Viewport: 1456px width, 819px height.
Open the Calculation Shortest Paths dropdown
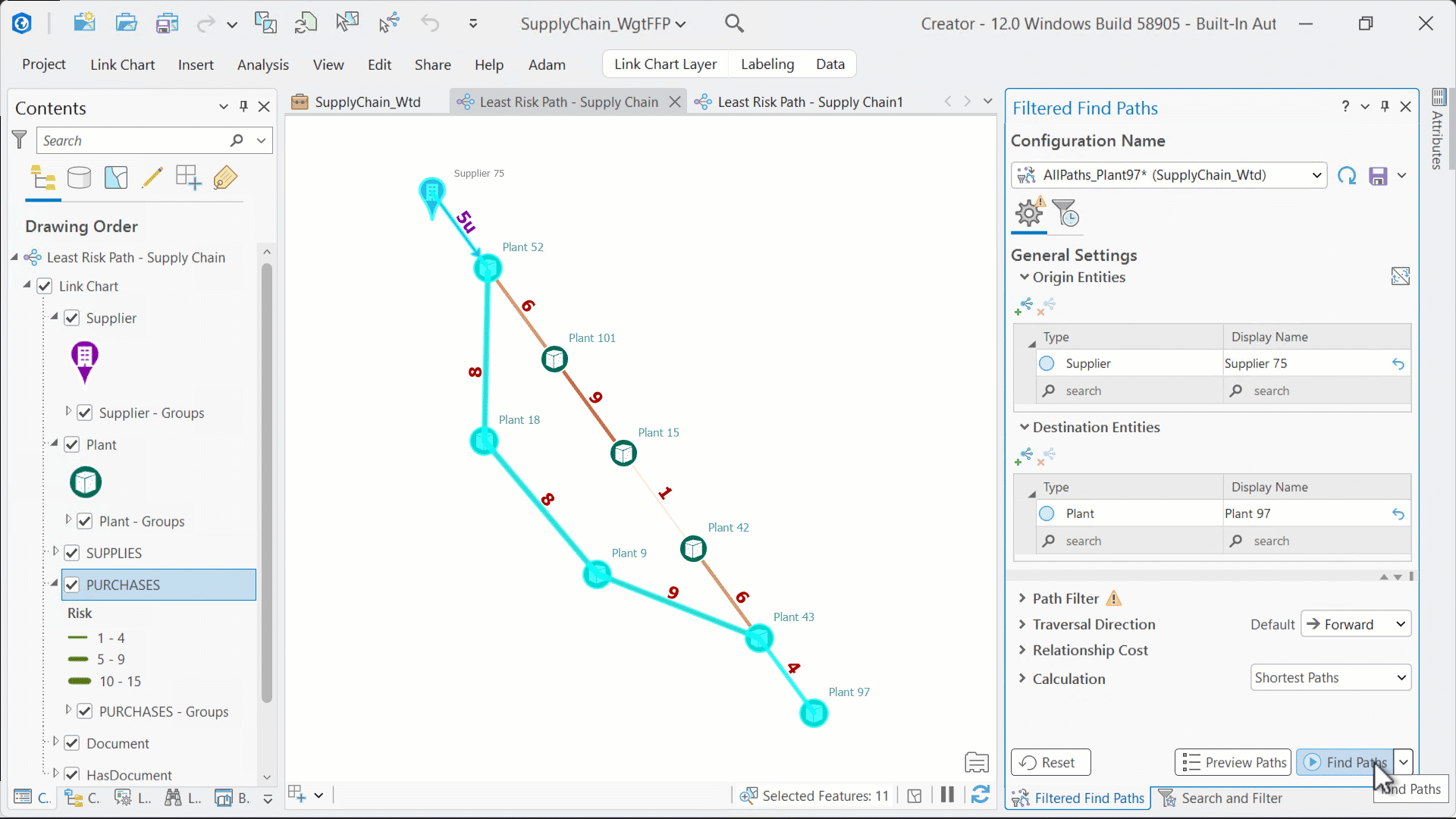(1329, 677)
